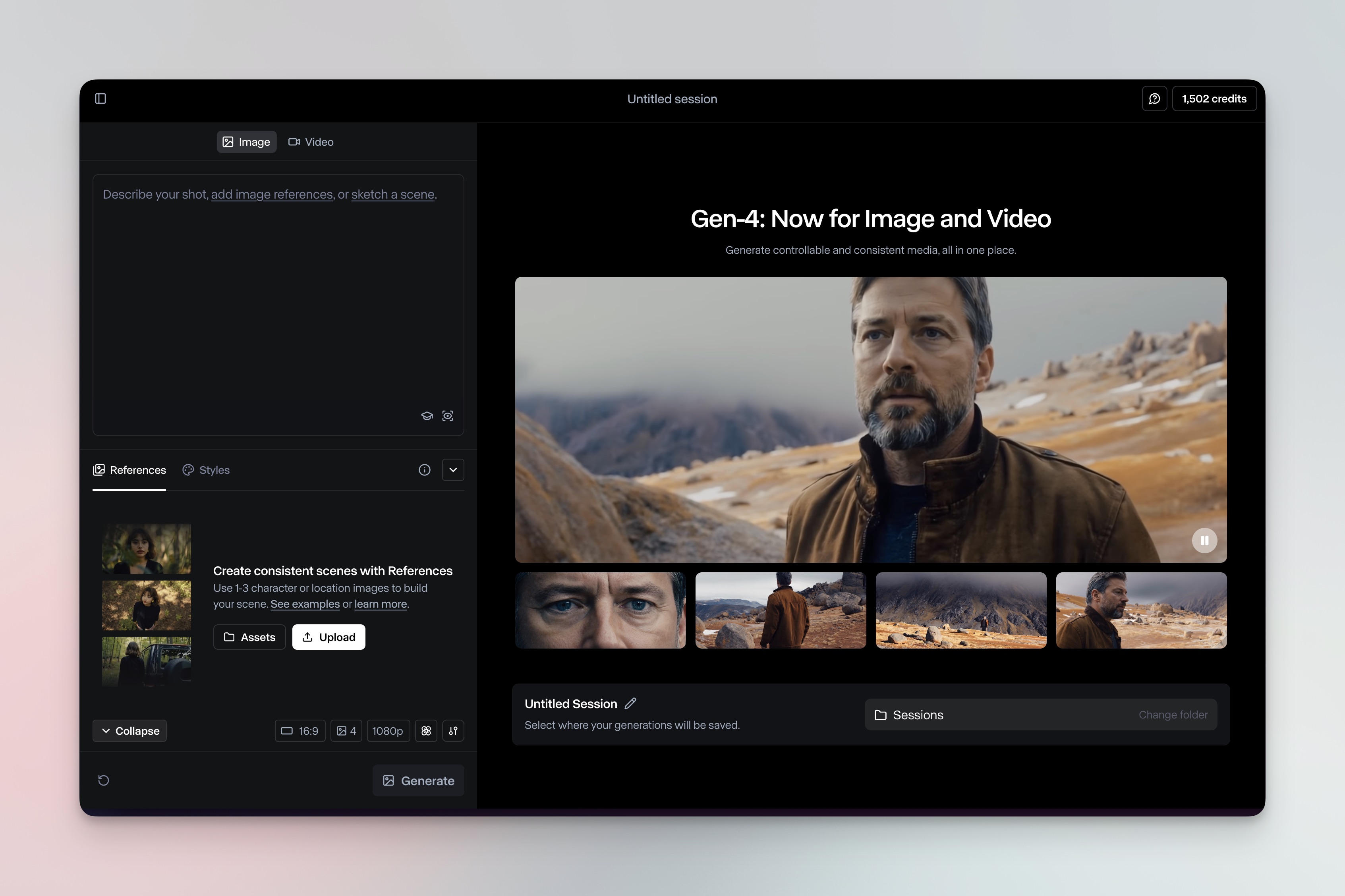Click the scan frame icon in prompt box
Image resolution: width=1345 pixels, height=896 pixels.
448,416
